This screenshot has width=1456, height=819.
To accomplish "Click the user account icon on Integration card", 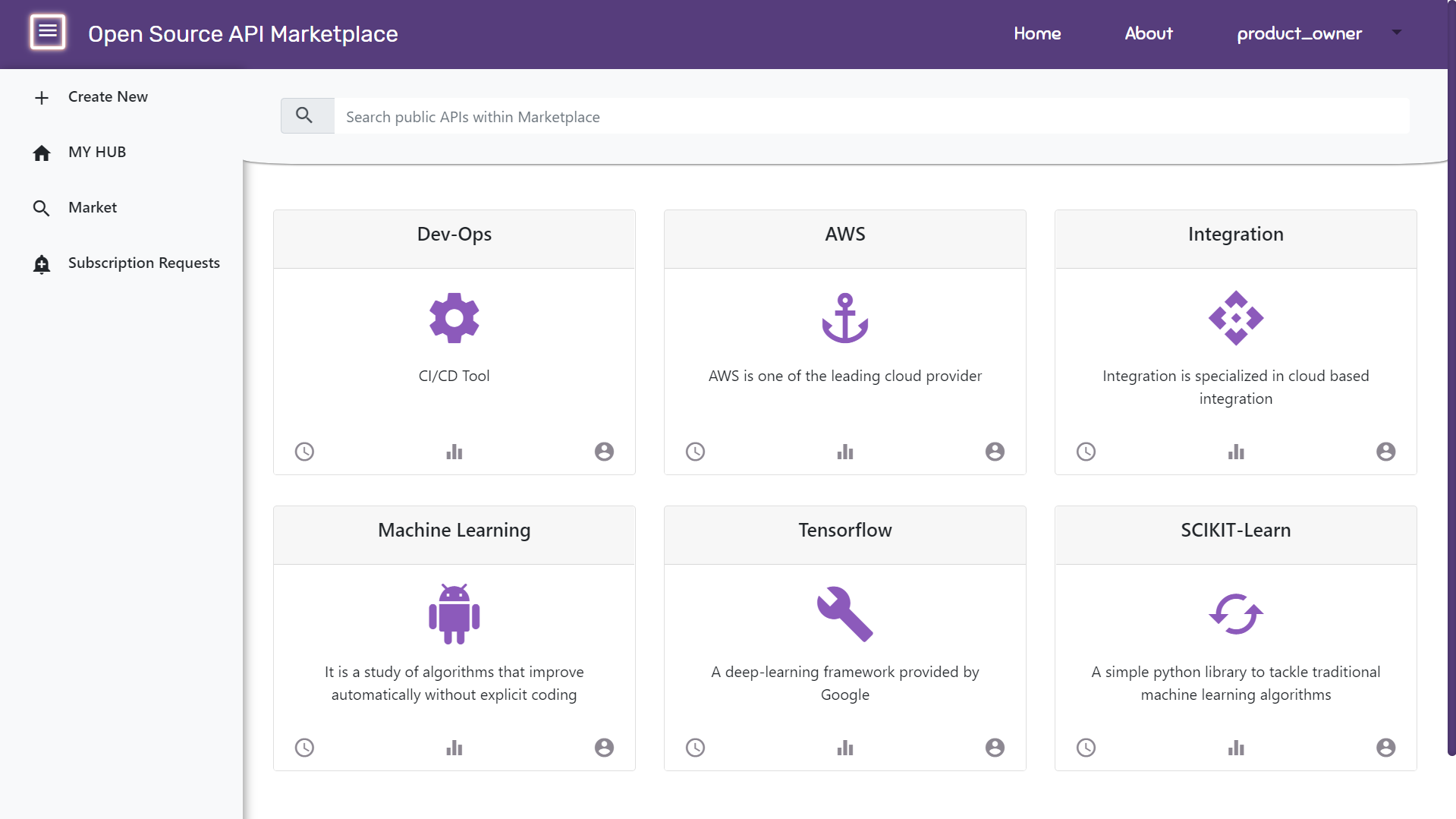I will point(1385,452).
